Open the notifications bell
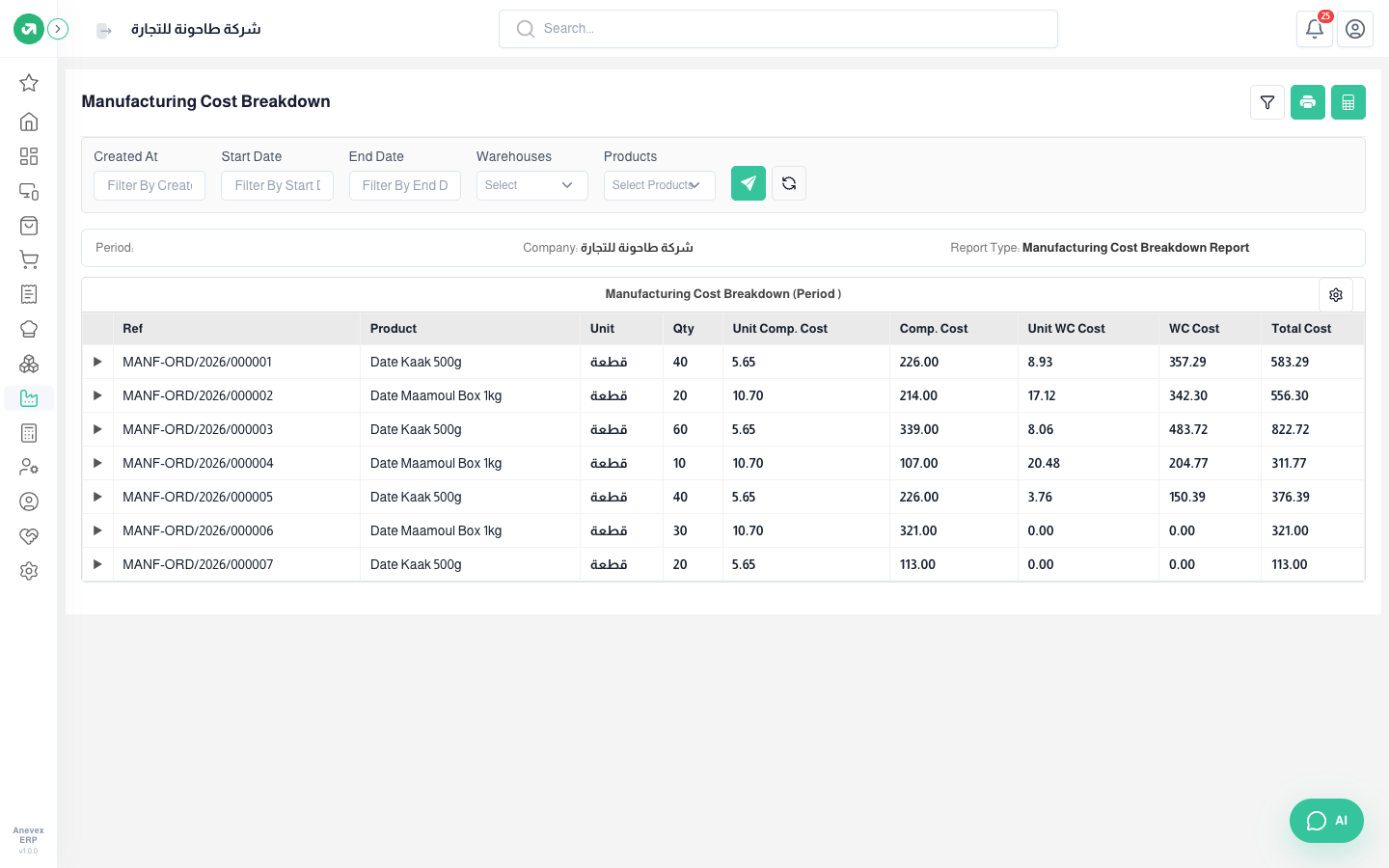The height and width of the screenshot is (868, 1389). [1315, 29]
